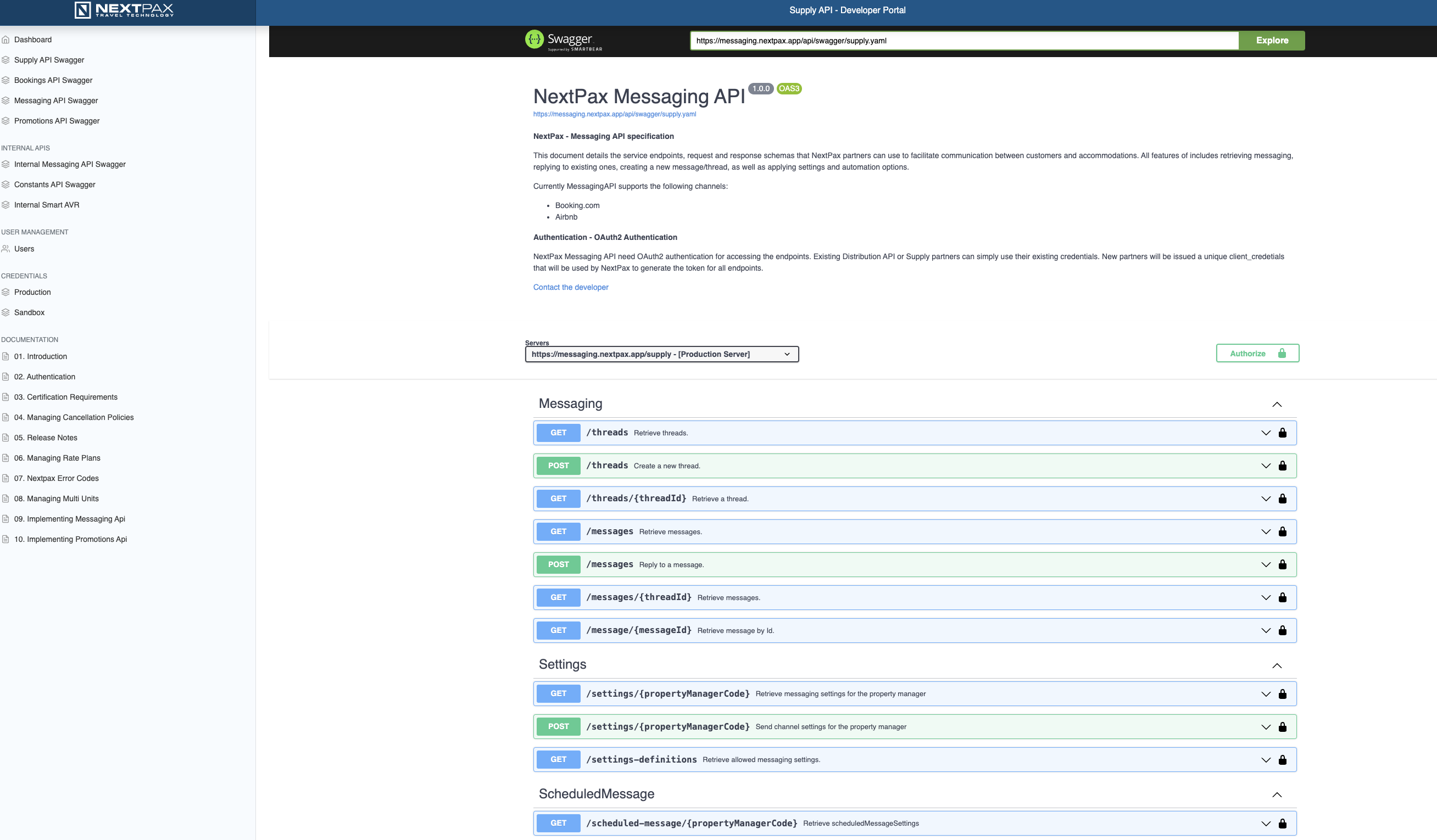1437x840 pixels.
Task: Click stack icon beside Sandbox credentials
Action: pos(5,312)
